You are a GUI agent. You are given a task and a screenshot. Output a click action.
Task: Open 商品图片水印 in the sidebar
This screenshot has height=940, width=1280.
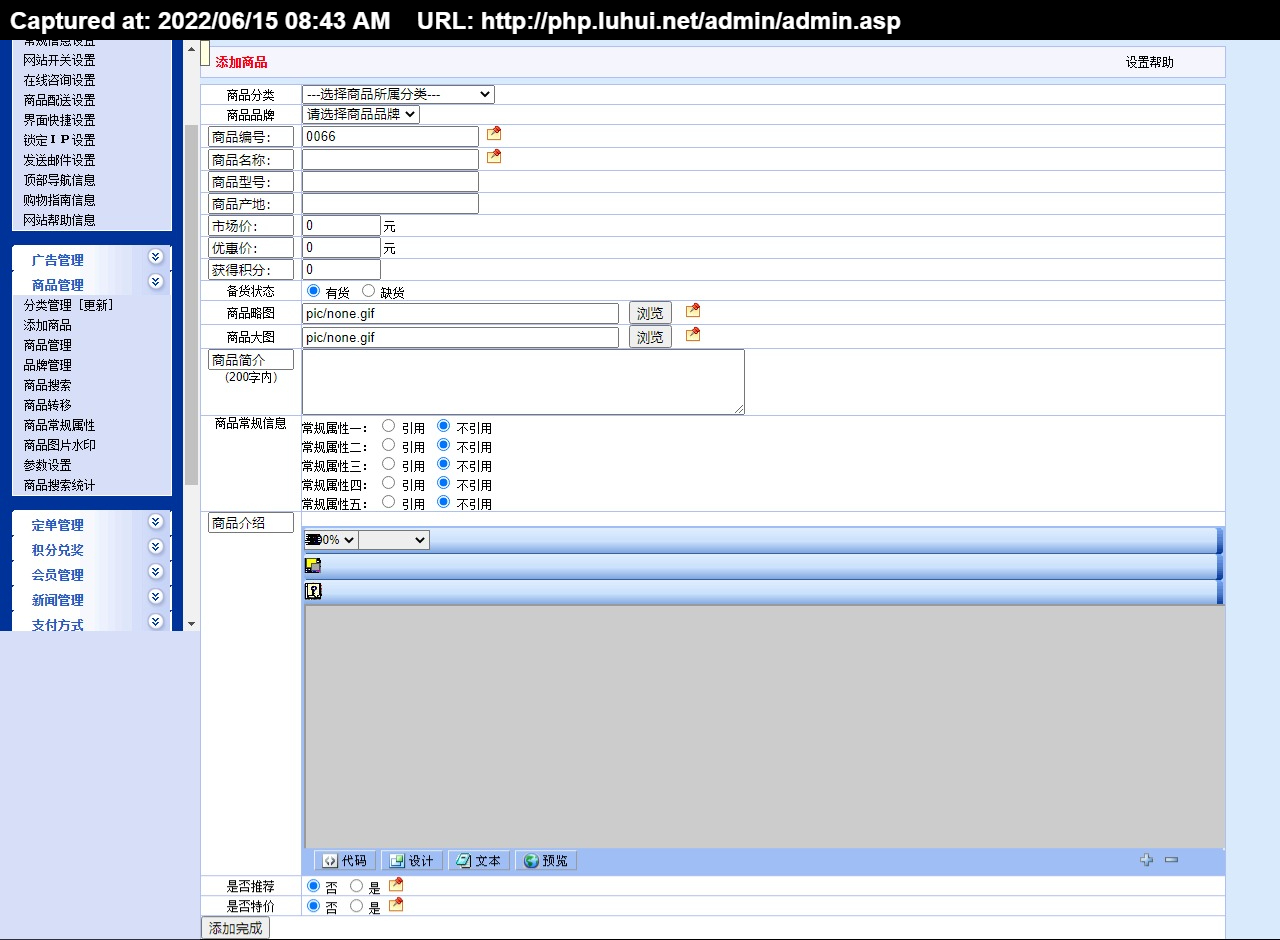[x=60, y=445]
